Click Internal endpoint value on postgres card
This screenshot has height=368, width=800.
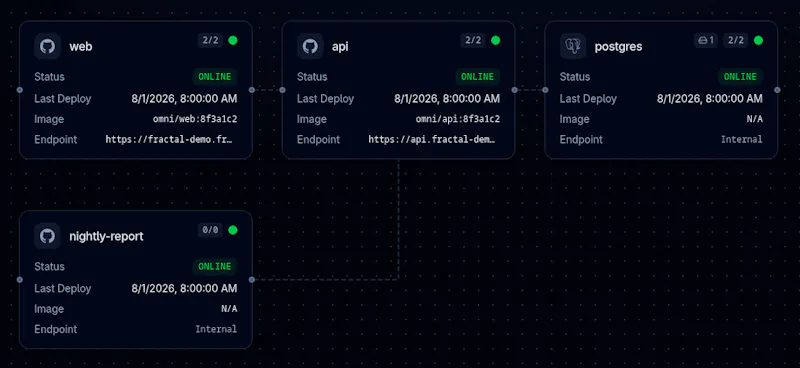click(742, 139)
